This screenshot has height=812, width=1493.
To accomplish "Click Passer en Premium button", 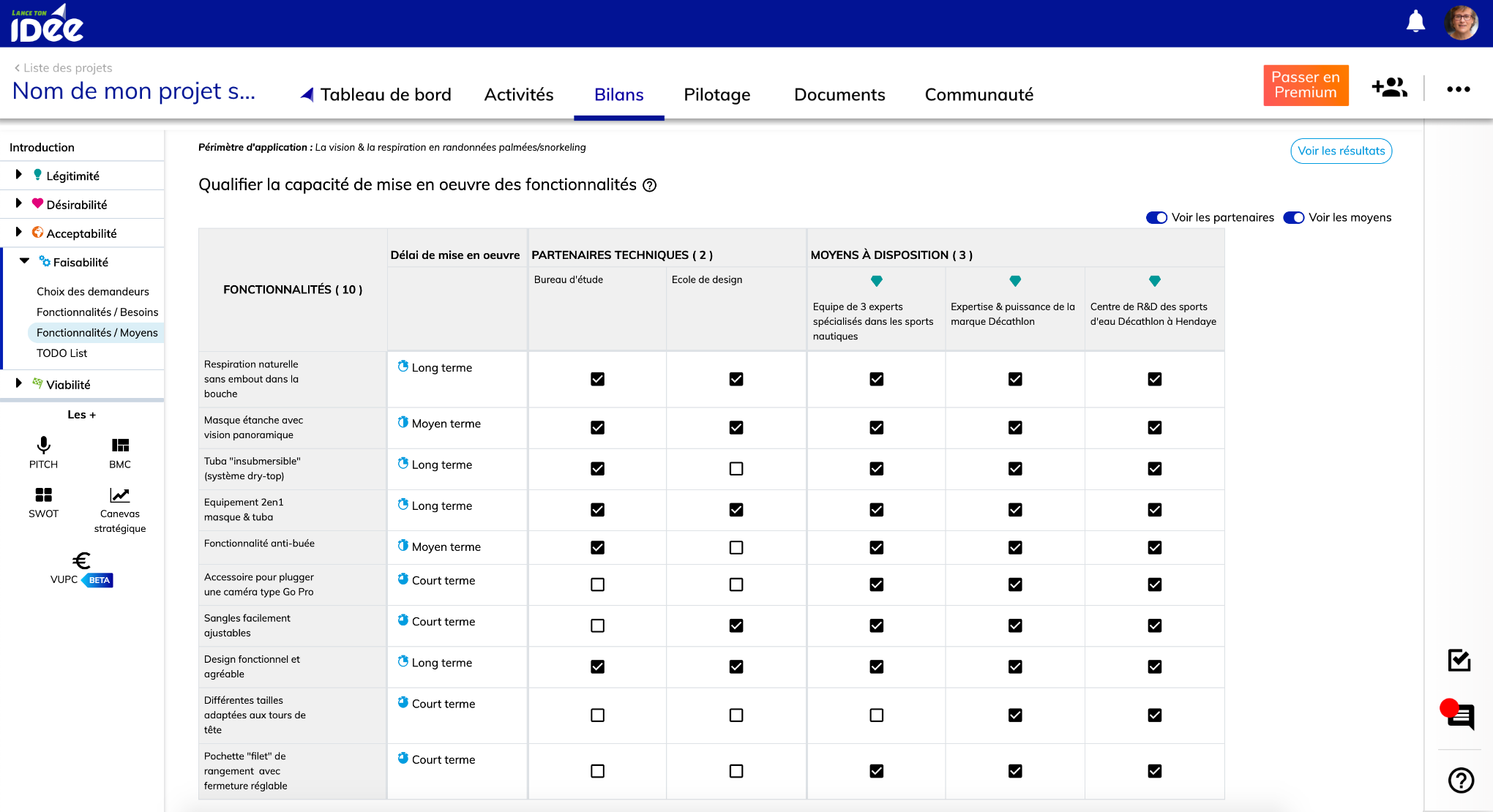I will [x=1306, y=85].
